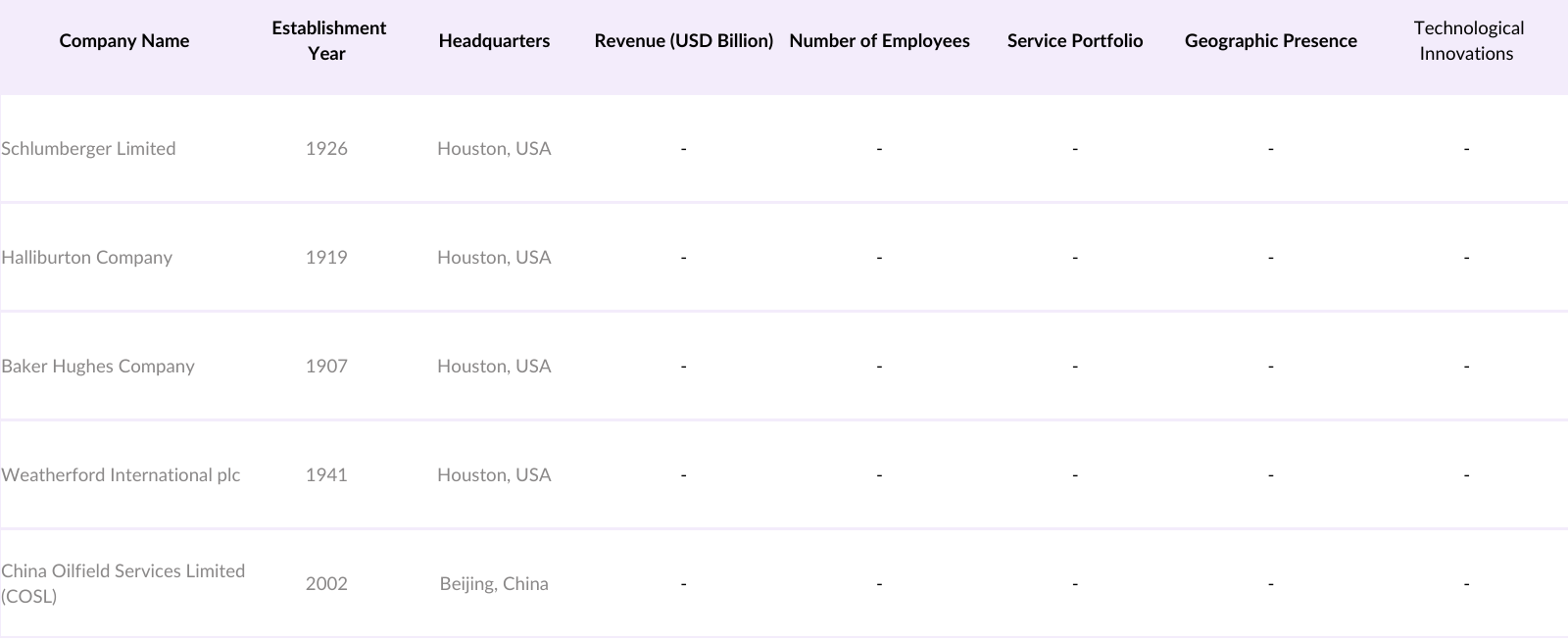This screenshot has width=1568, height=640.
Task: Click Weatherford International plc name
Action: tap(121, 475)
